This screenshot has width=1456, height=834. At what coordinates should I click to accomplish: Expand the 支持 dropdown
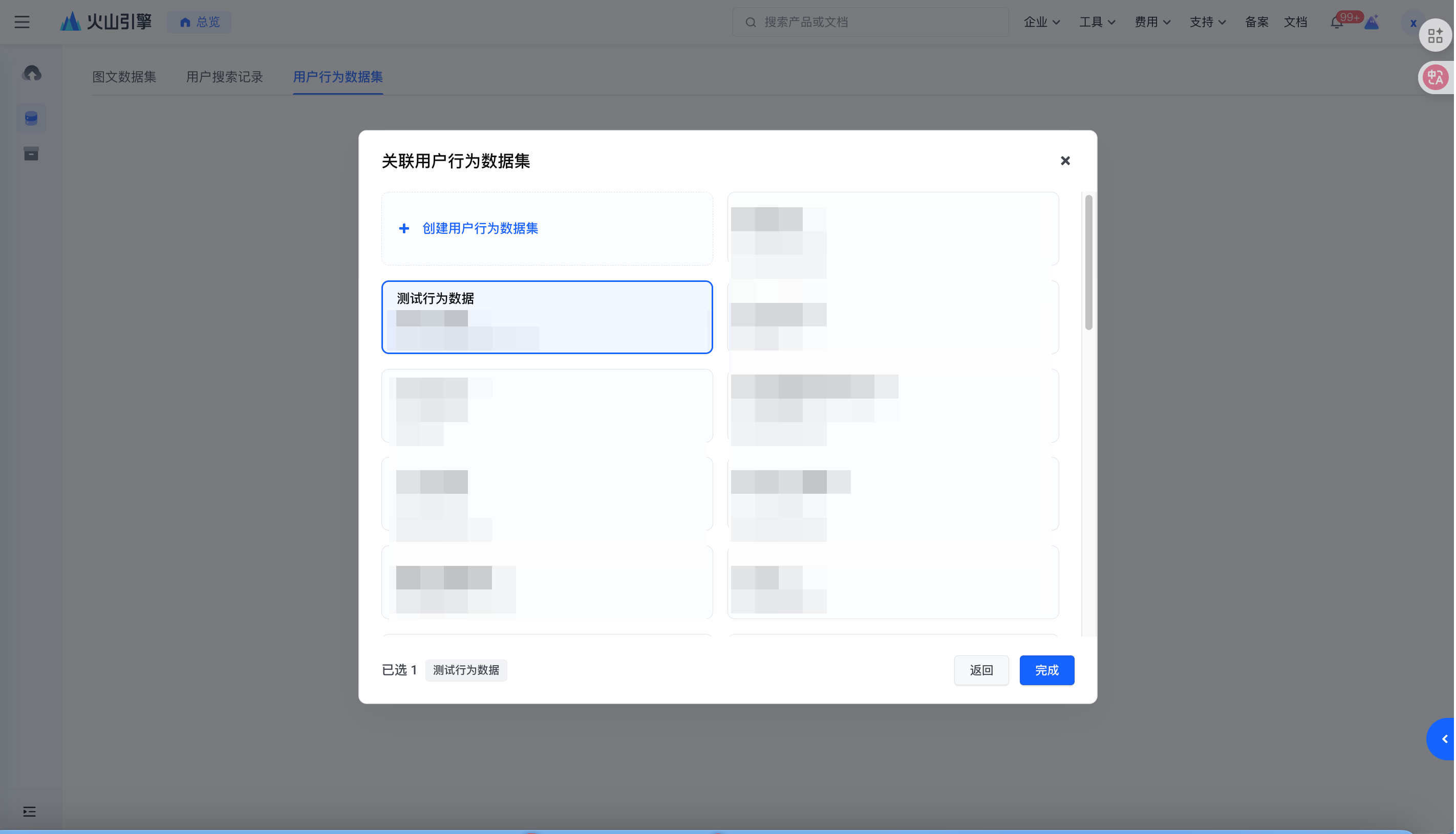pos(1209,22)
